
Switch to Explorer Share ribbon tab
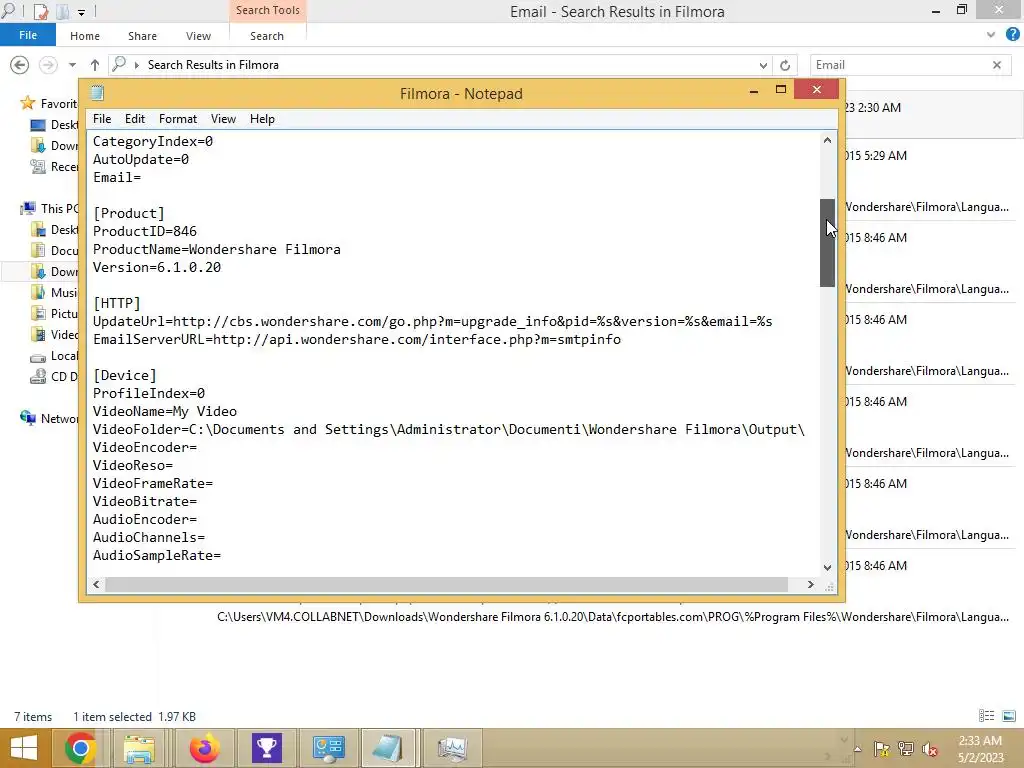(142, 36)
